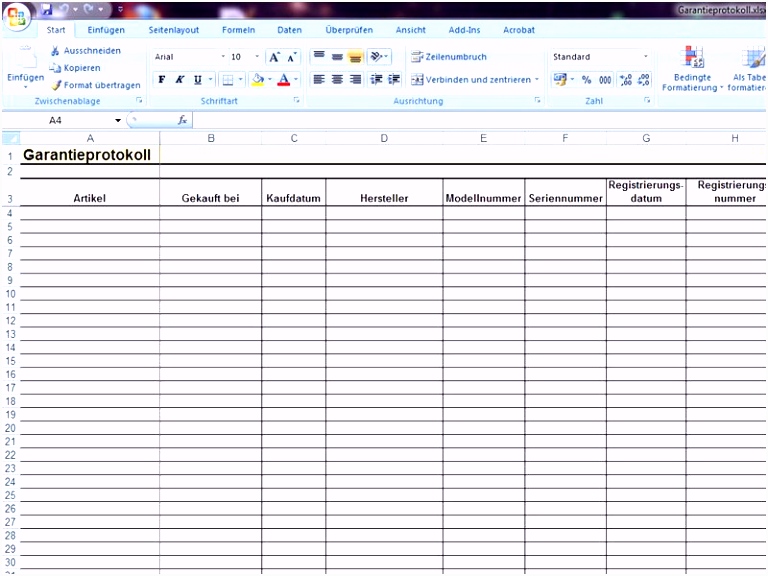
Task: Copy selection with Kopieren
Action: point(56,68)
